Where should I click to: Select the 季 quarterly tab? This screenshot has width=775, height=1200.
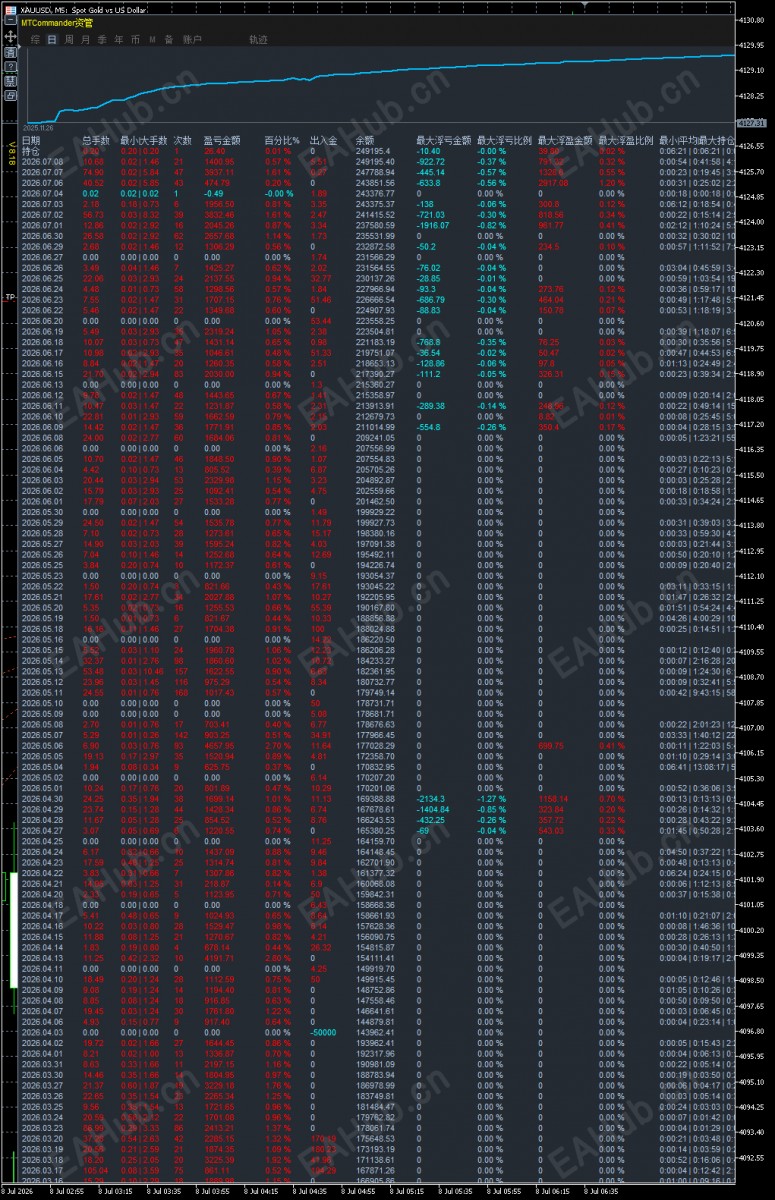click(x=102, y=39)
